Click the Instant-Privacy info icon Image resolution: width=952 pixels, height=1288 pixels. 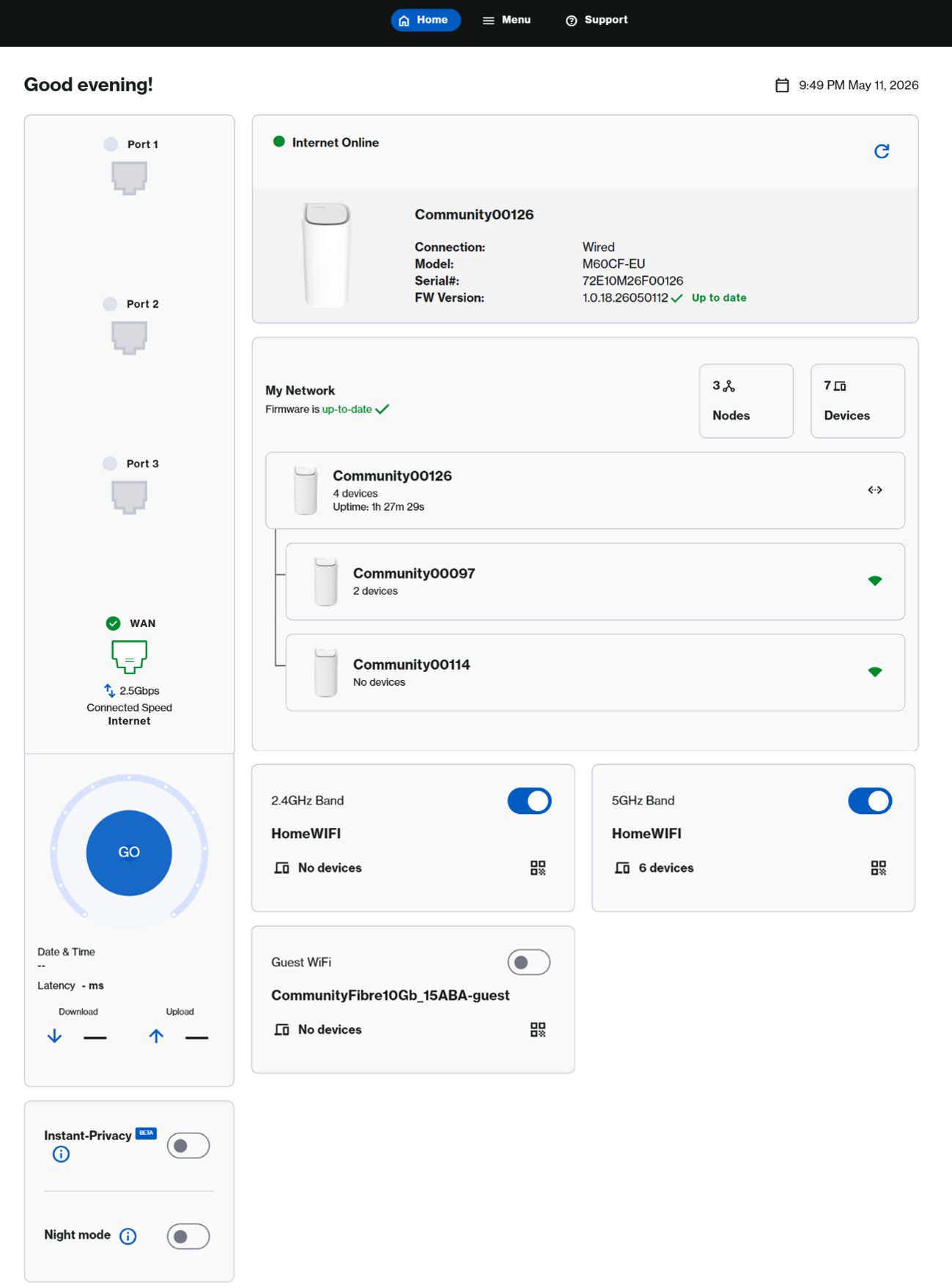coord(61,1155)
